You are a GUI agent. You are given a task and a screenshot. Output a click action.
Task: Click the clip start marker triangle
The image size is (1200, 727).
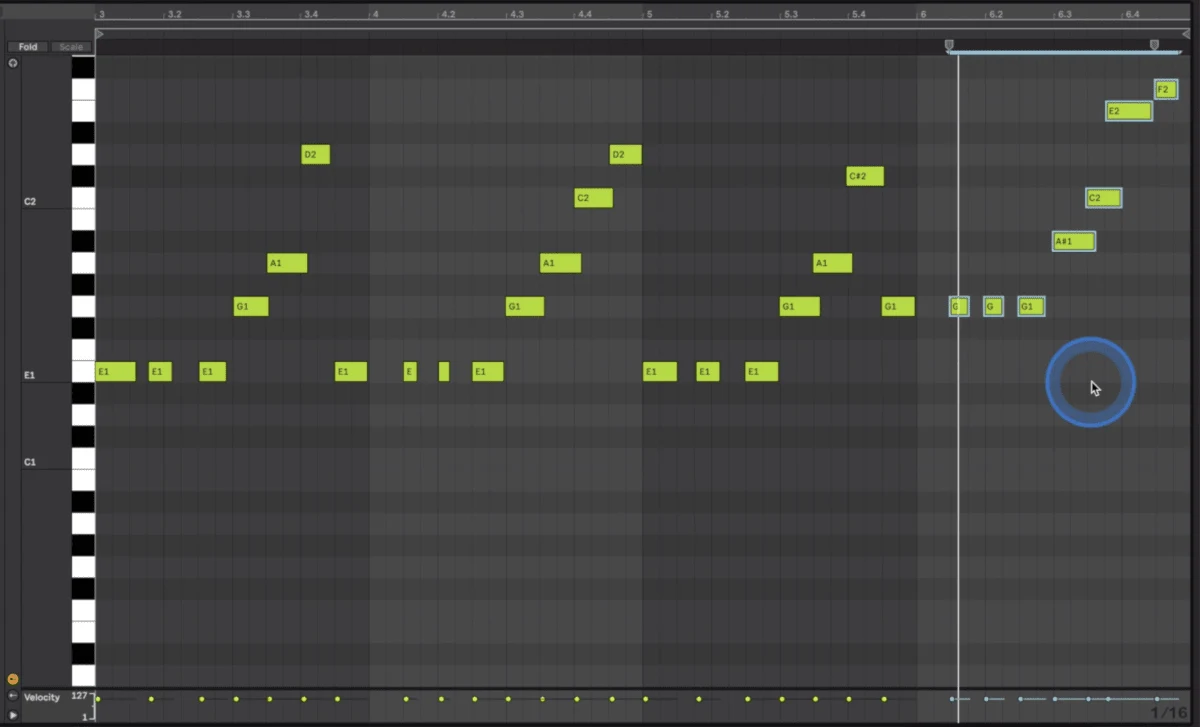pos(99,33)
